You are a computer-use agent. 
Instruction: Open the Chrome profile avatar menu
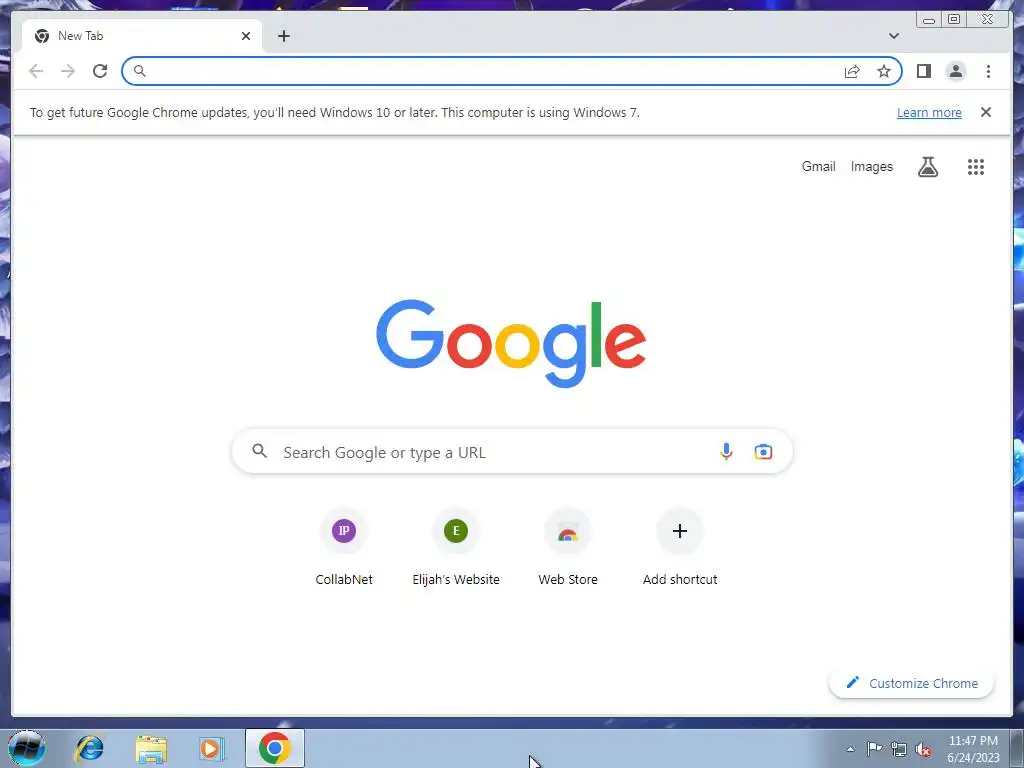click(x=955, y=71)
